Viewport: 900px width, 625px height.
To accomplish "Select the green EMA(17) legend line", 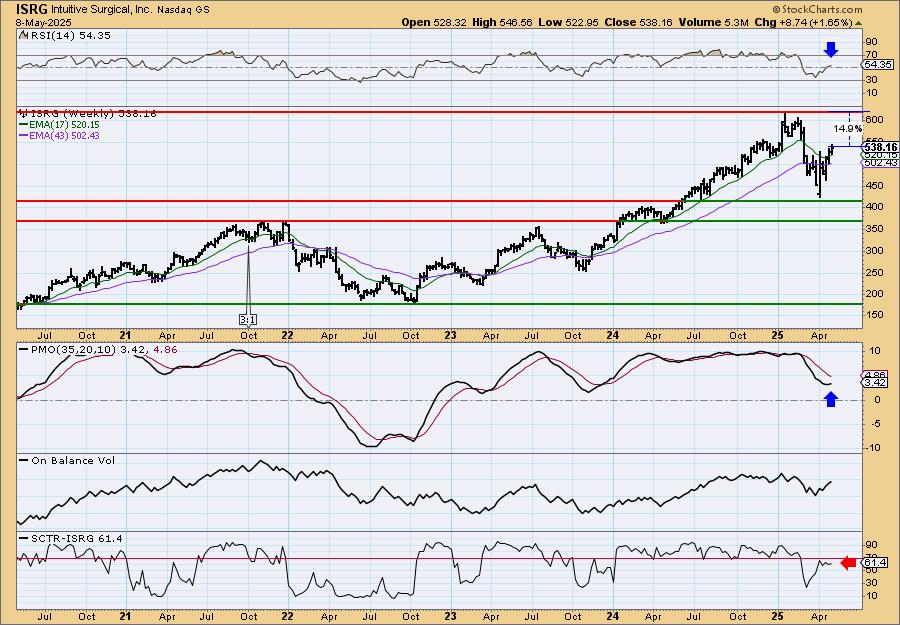I will tap(24, 125).
